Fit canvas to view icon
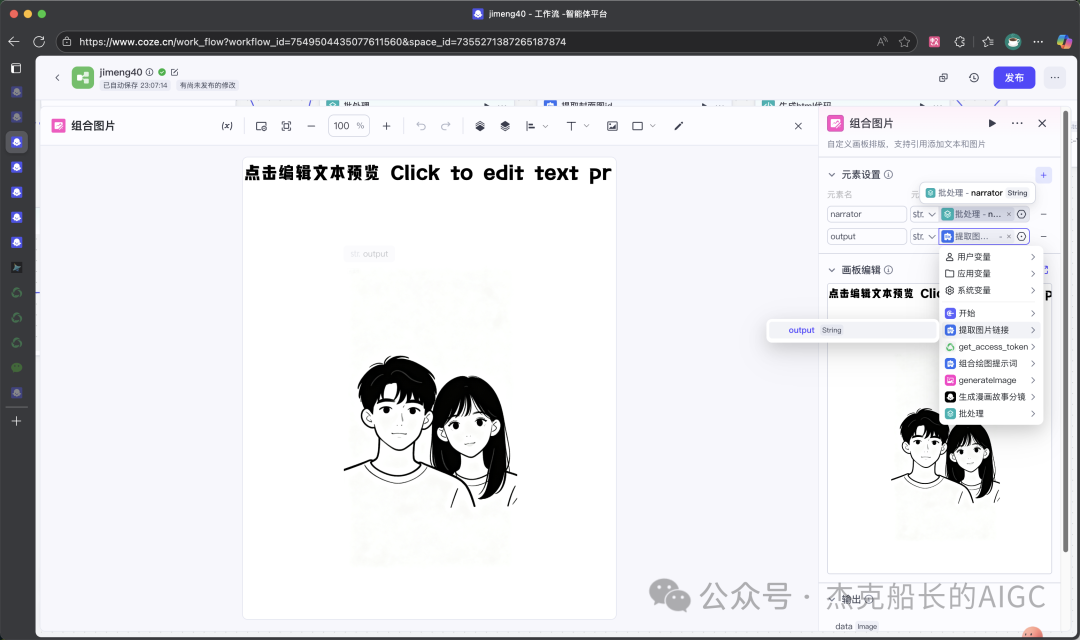 pyautogui.click(x=287, y=126)
